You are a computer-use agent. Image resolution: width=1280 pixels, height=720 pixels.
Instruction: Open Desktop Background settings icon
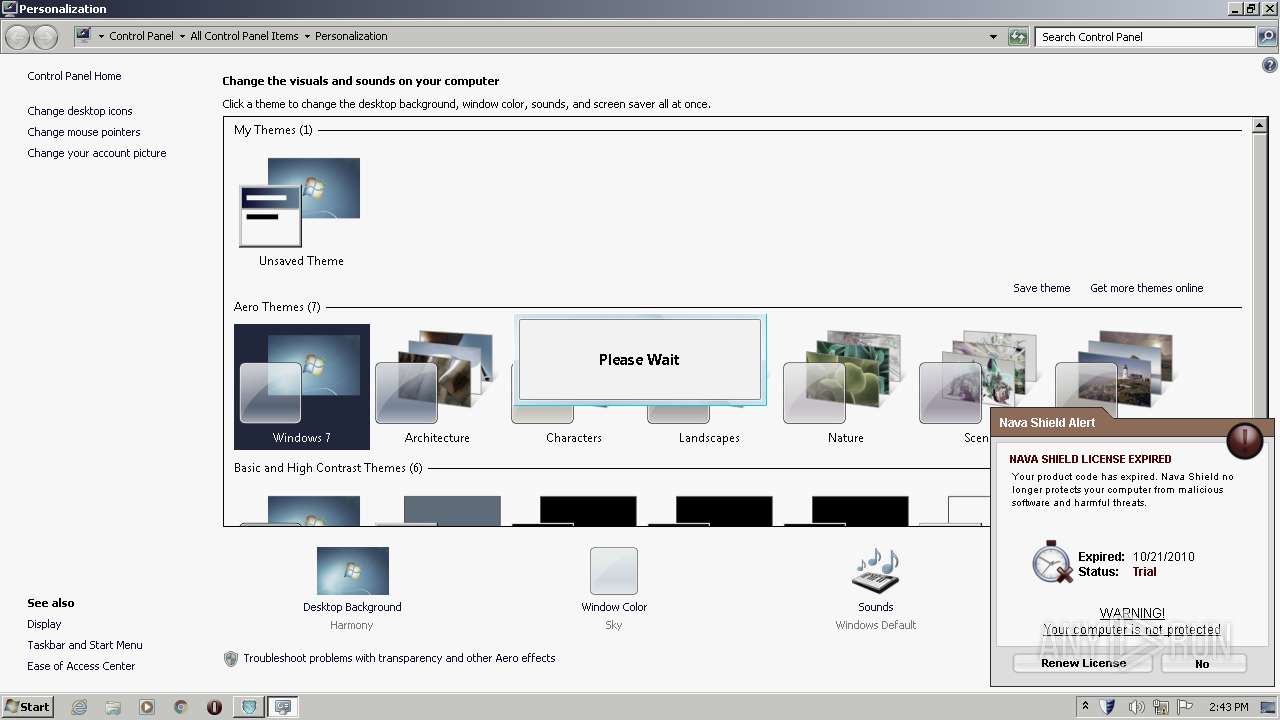[x=352, y=571]
